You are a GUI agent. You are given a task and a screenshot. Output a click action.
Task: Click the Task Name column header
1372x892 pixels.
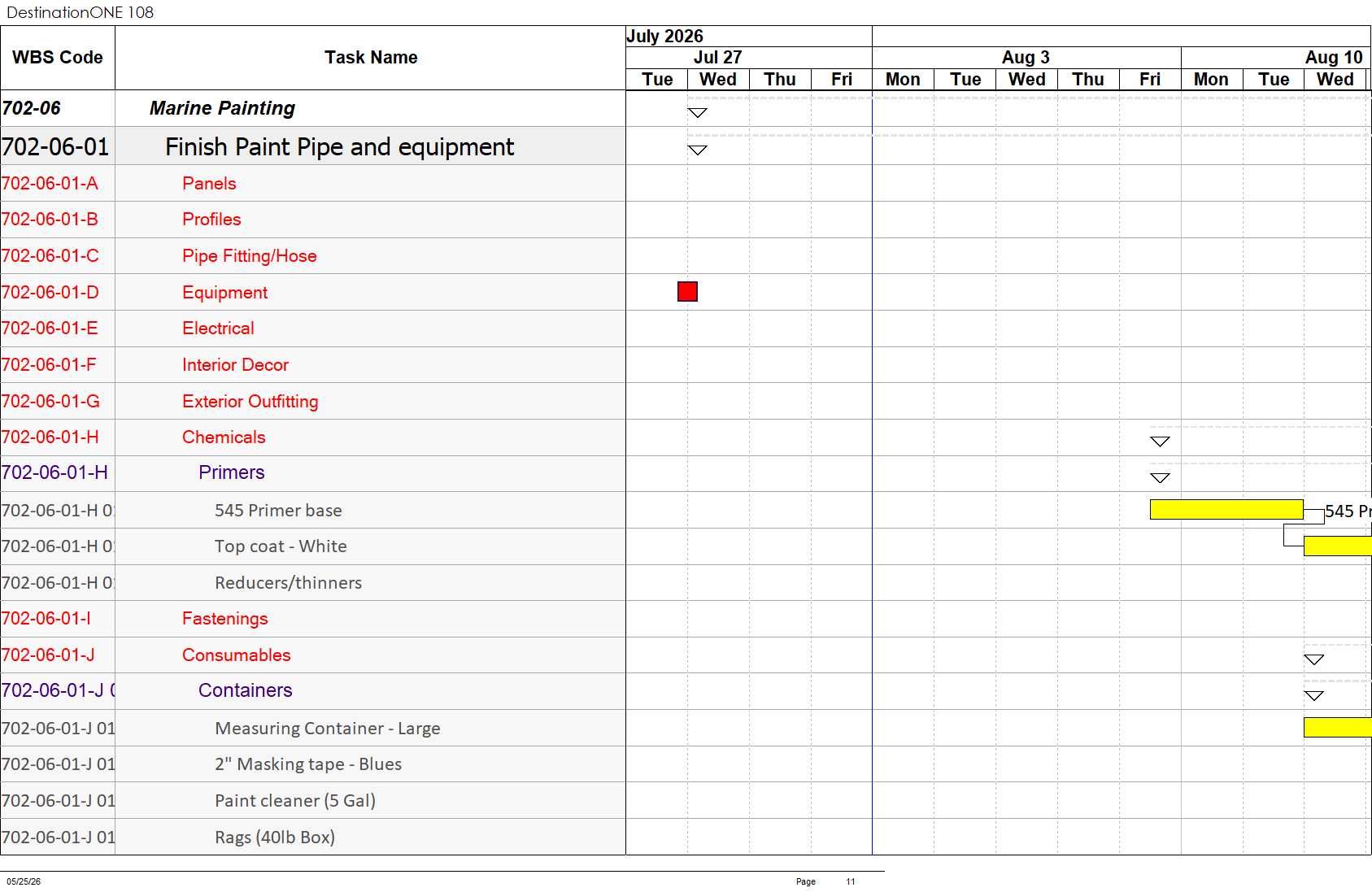pos(371,58)
